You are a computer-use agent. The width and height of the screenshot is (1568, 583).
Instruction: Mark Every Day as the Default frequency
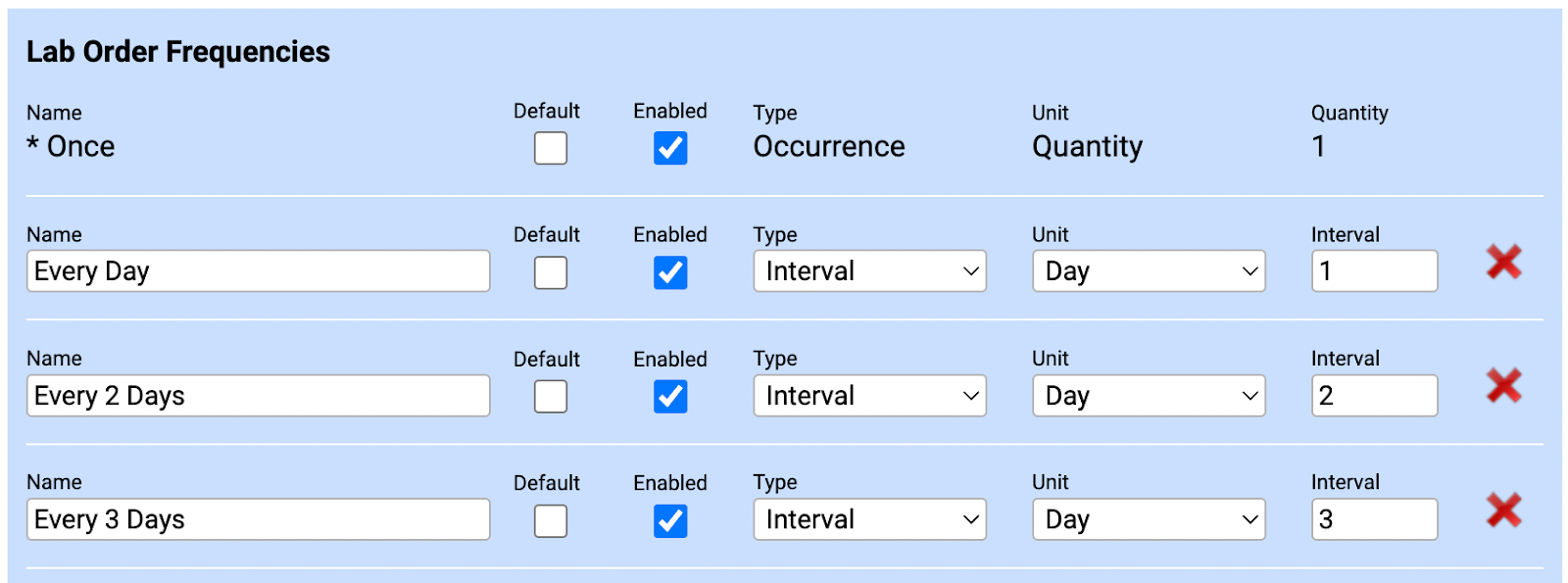point(550,272)
